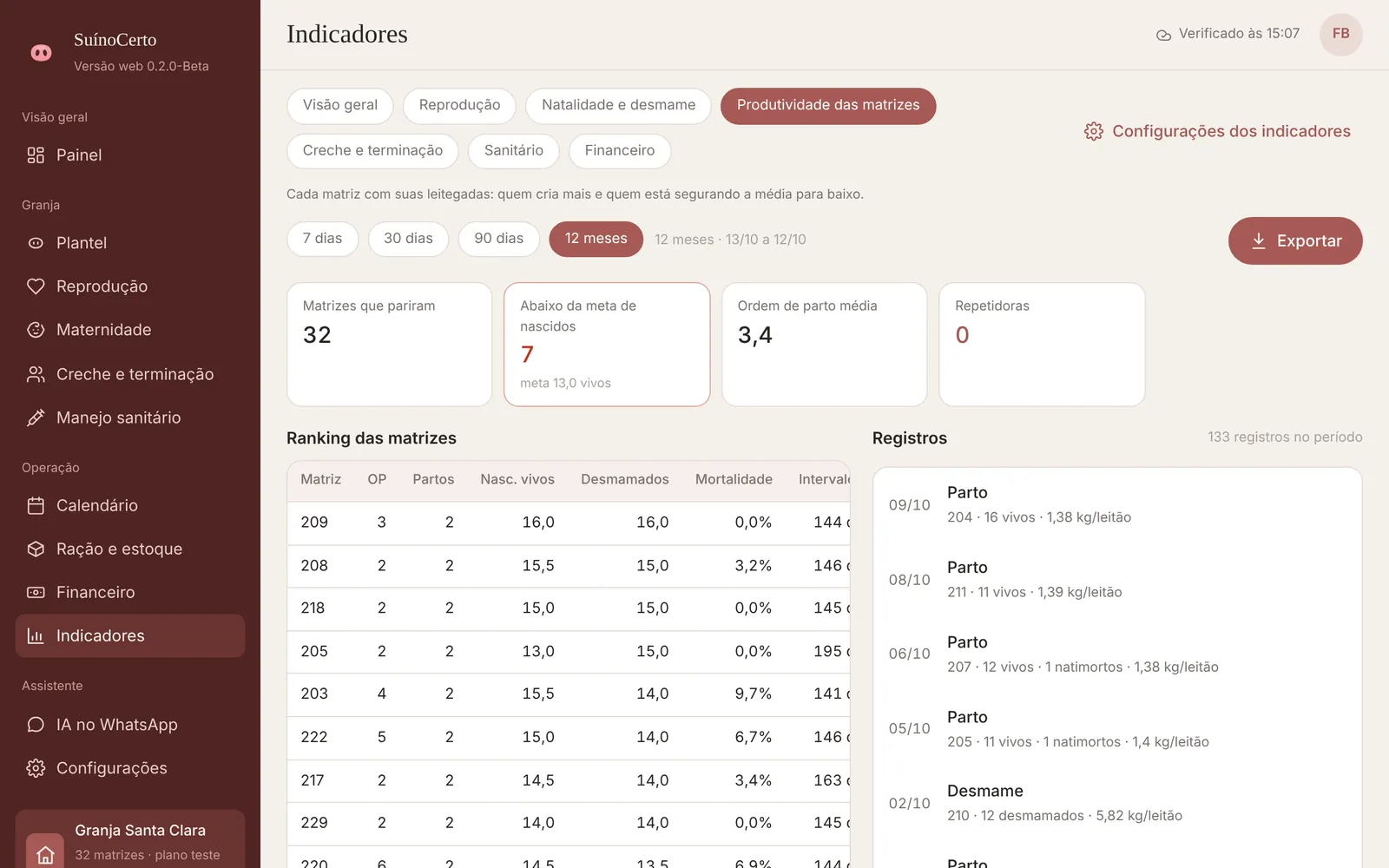Select the 90 dias period
Screen dimensions: 1389x868
(499, 239)
